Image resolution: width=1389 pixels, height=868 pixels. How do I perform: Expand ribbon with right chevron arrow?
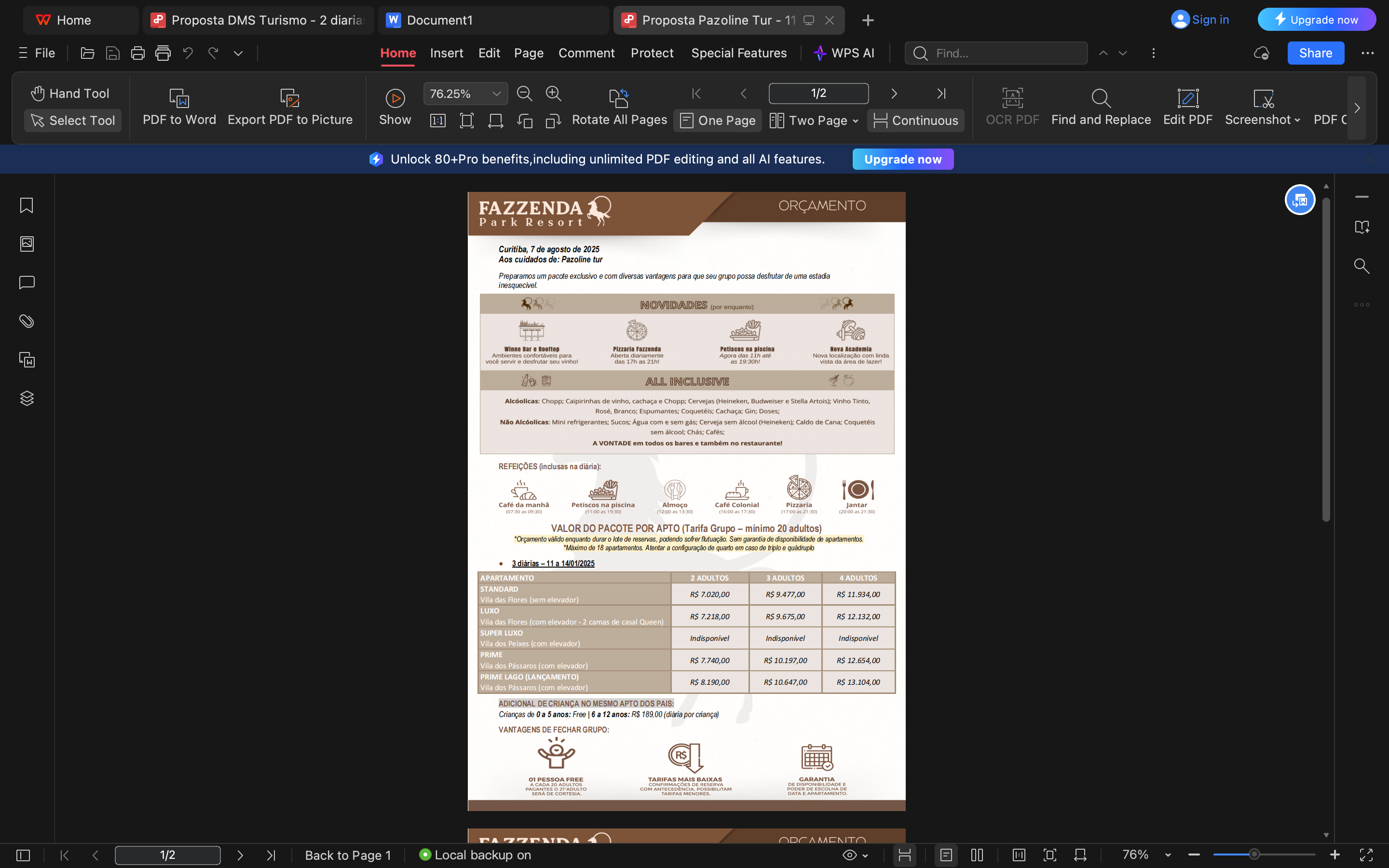1356,108
